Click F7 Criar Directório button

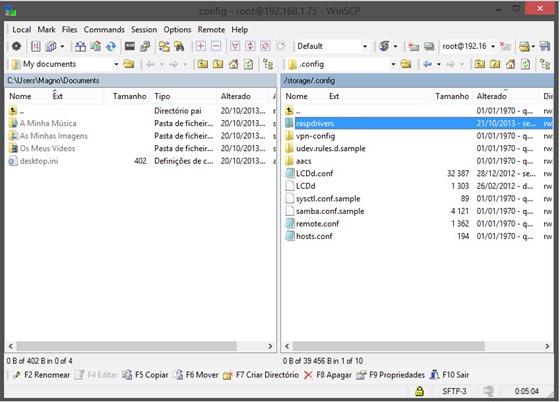coord(261,375)
